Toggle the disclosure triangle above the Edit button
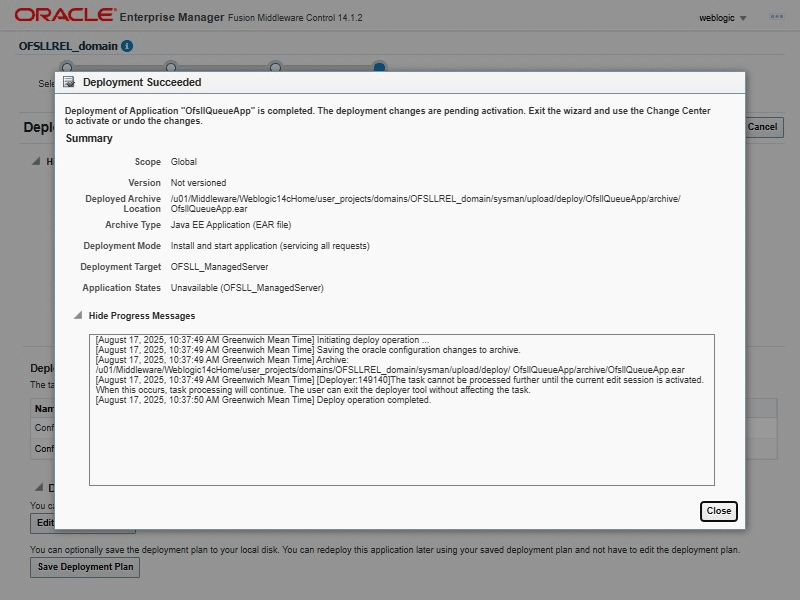 point(36,488)
